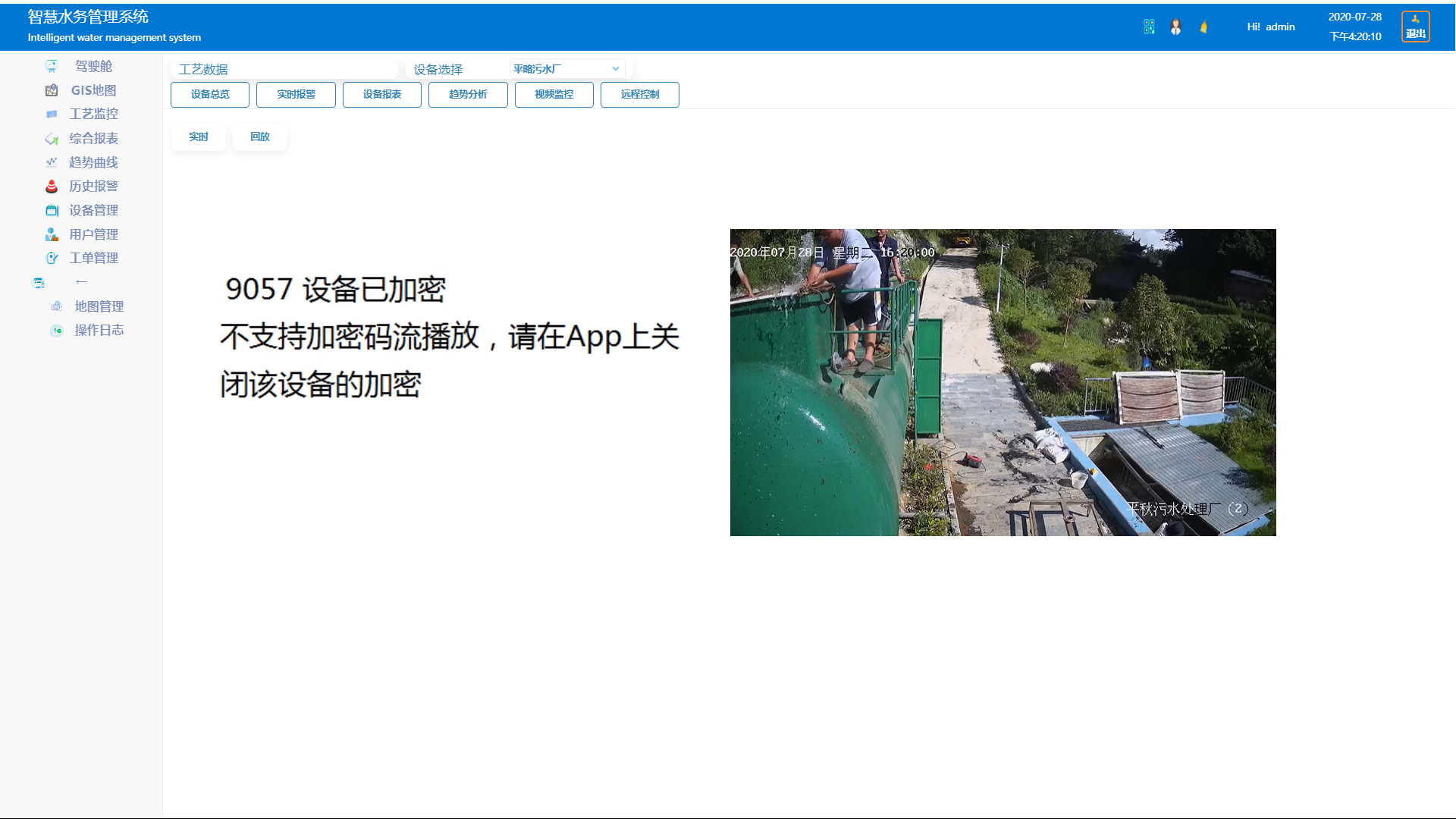Click the admin avatar icon
Image resolution: width=1456 pixels, height=819 pixels.
[x=1175, y=27]
